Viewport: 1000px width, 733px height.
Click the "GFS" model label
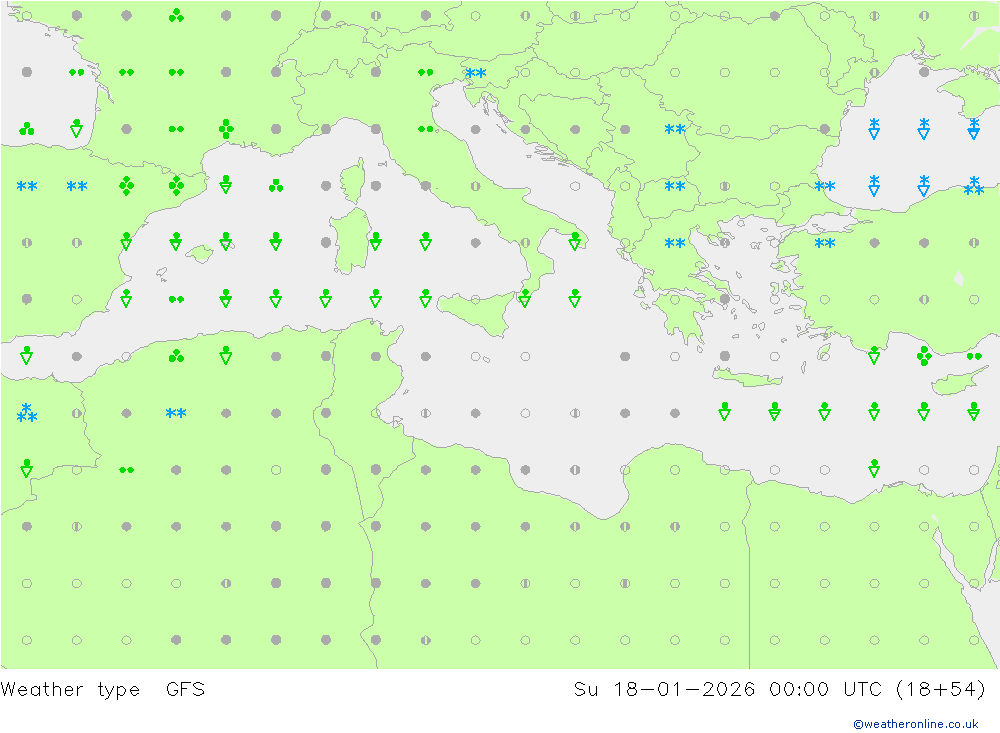click(185, 690)
